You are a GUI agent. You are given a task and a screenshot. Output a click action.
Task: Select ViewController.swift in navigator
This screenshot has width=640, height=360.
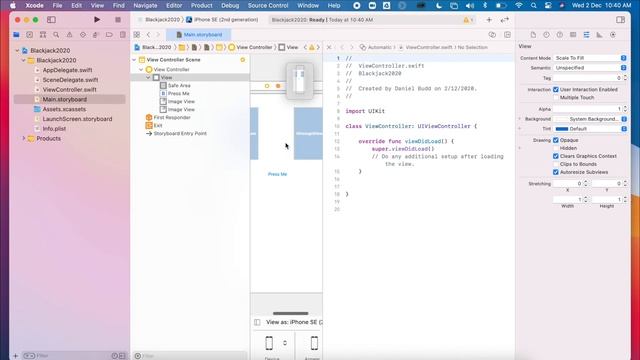(x=69, y=89)
